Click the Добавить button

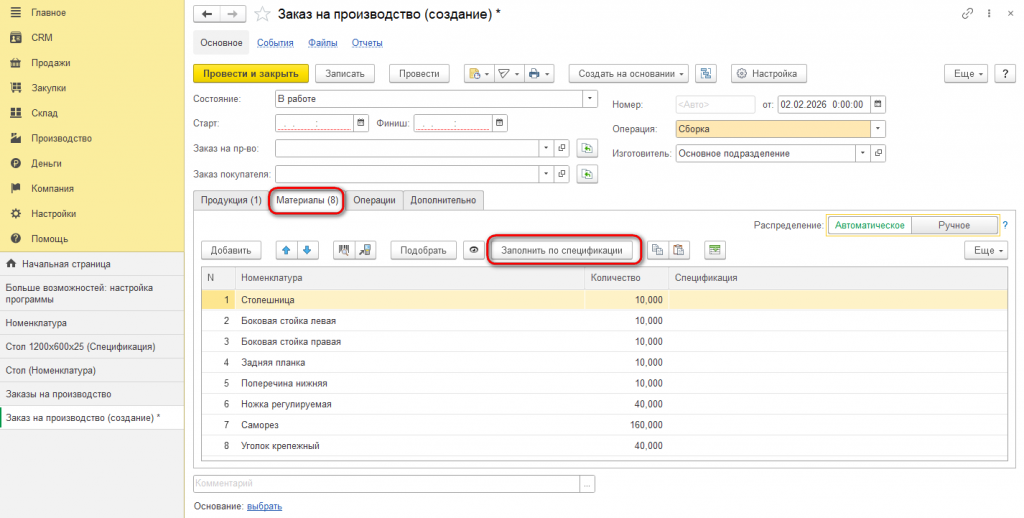(231, 250)
